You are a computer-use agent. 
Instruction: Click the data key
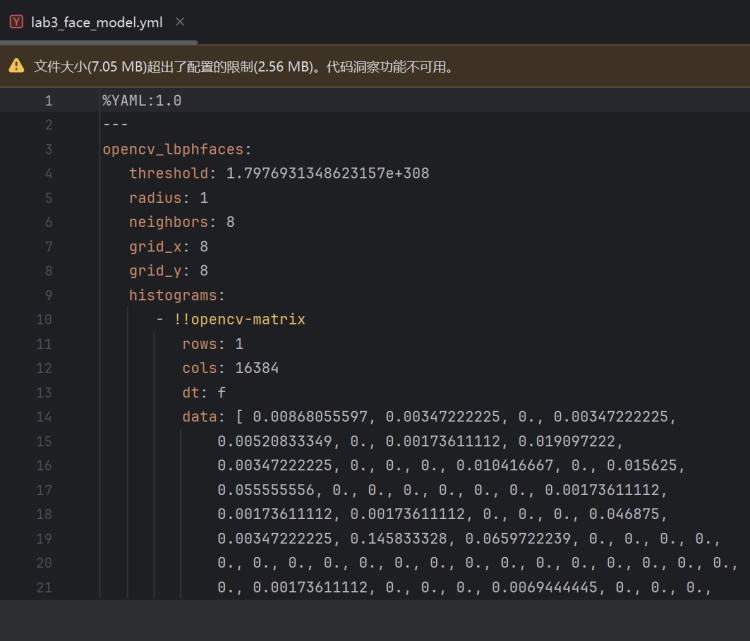[x=199, y=417]
